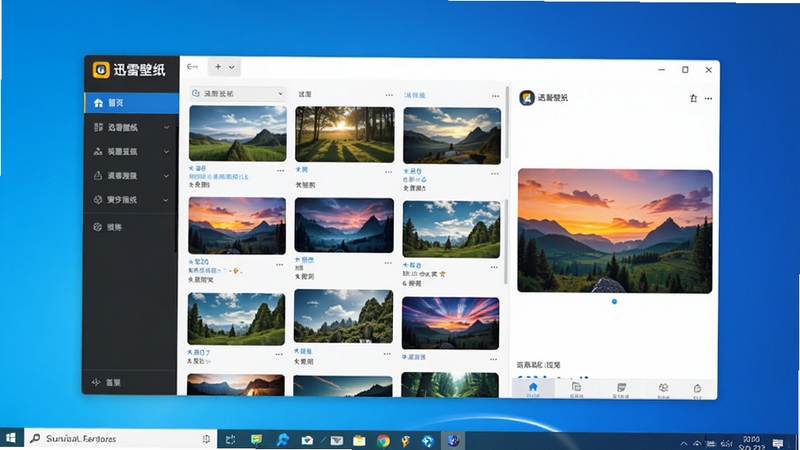Screen dimensions: 800x450
Task: Switch to the puzzle-flower tab in bottom bar
Action: (663, 389)
